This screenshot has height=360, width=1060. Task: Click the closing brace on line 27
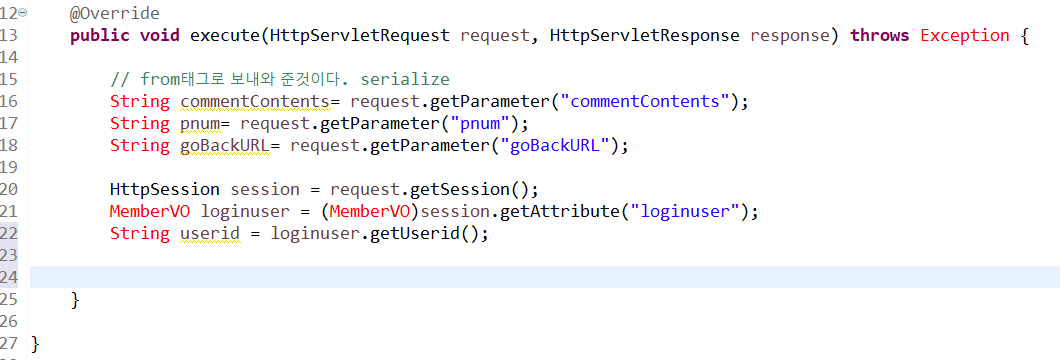35,343
